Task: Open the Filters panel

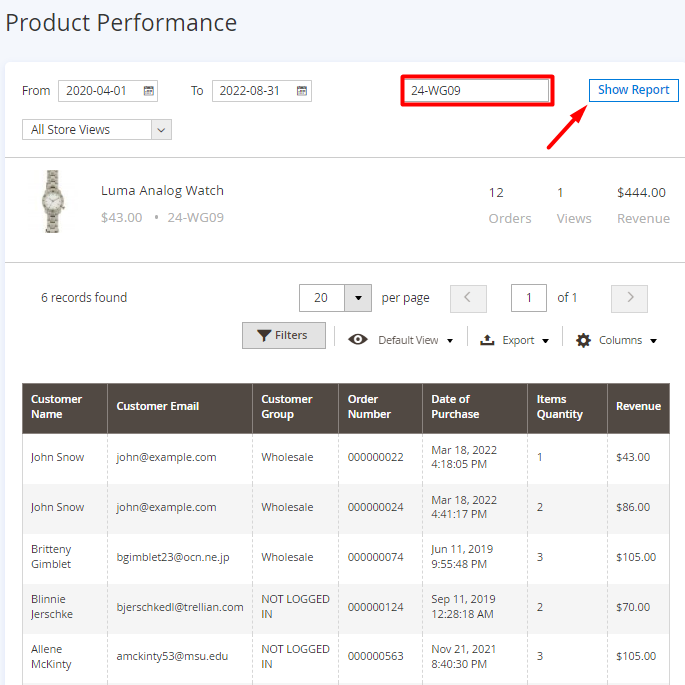Action: 284,336
